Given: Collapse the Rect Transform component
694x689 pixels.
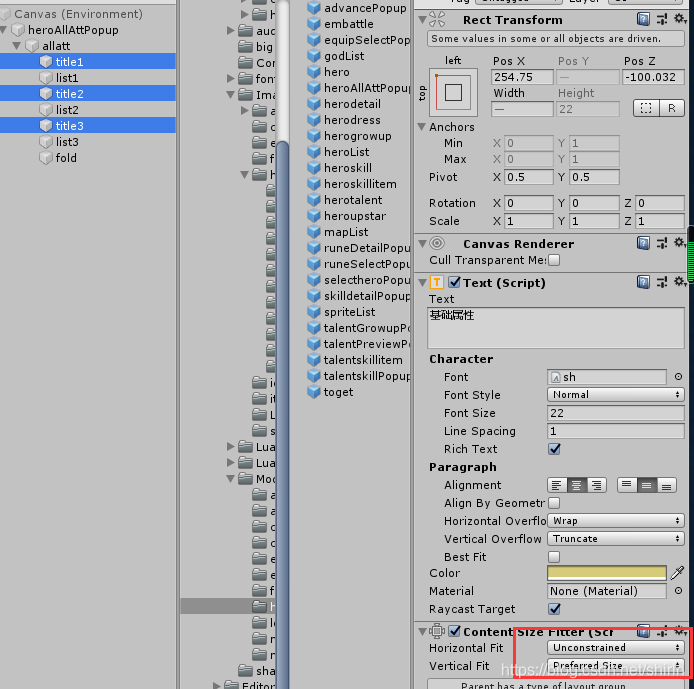Looking at the screenshot, I should [422, 20].
